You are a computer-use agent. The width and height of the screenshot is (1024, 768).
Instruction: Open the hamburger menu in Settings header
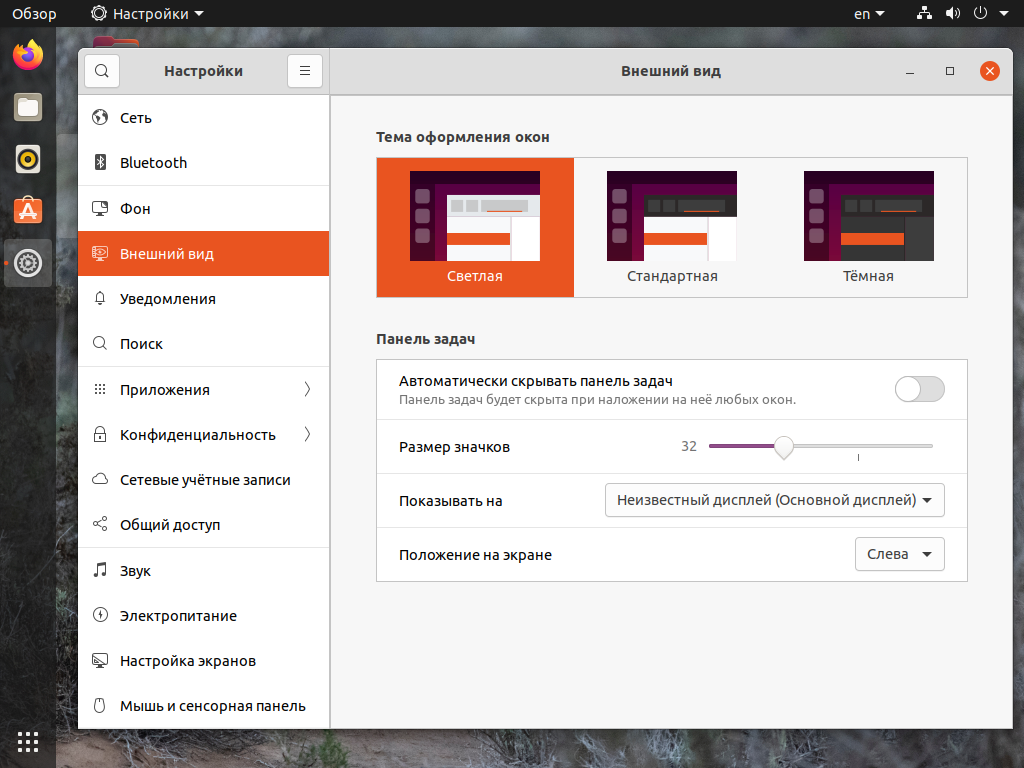pyautogui.click(x=305, y=71)
